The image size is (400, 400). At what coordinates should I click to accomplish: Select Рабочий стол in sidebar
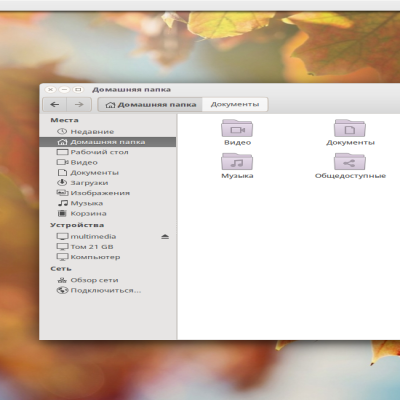point(108,152)
